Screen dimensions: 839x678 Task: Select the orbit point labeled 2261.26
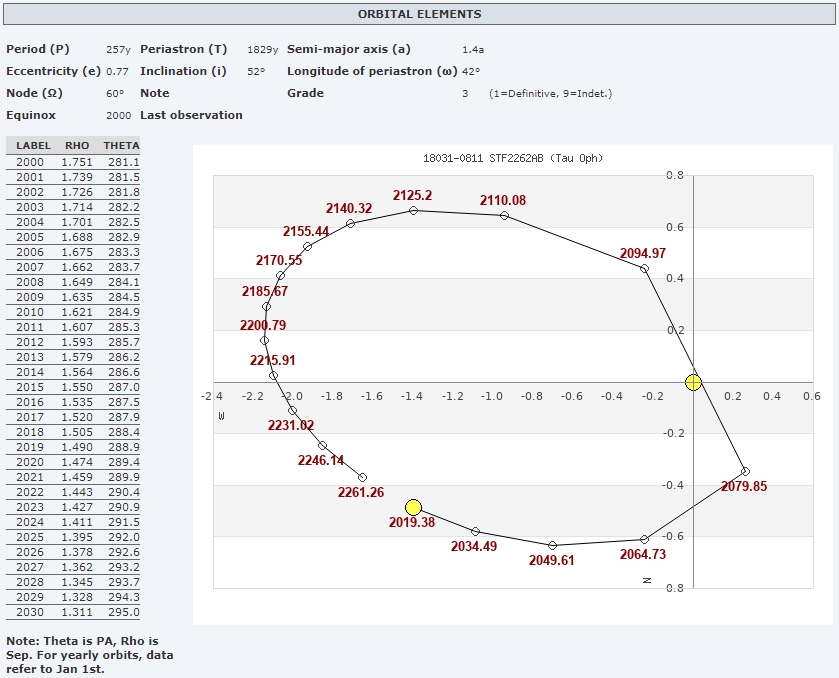[x=362, y=477]
